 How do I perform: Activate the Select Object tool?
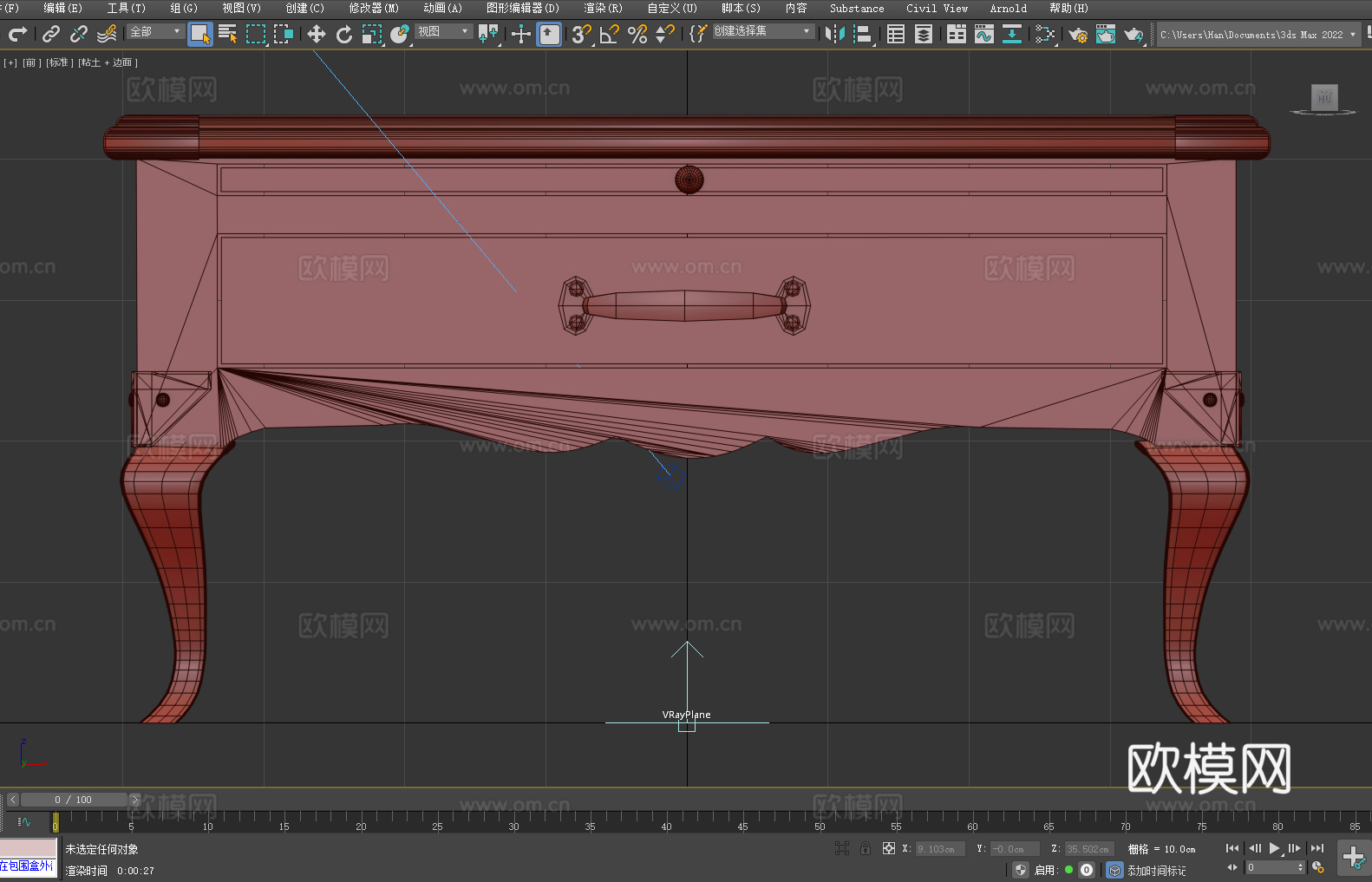point(200,34)
